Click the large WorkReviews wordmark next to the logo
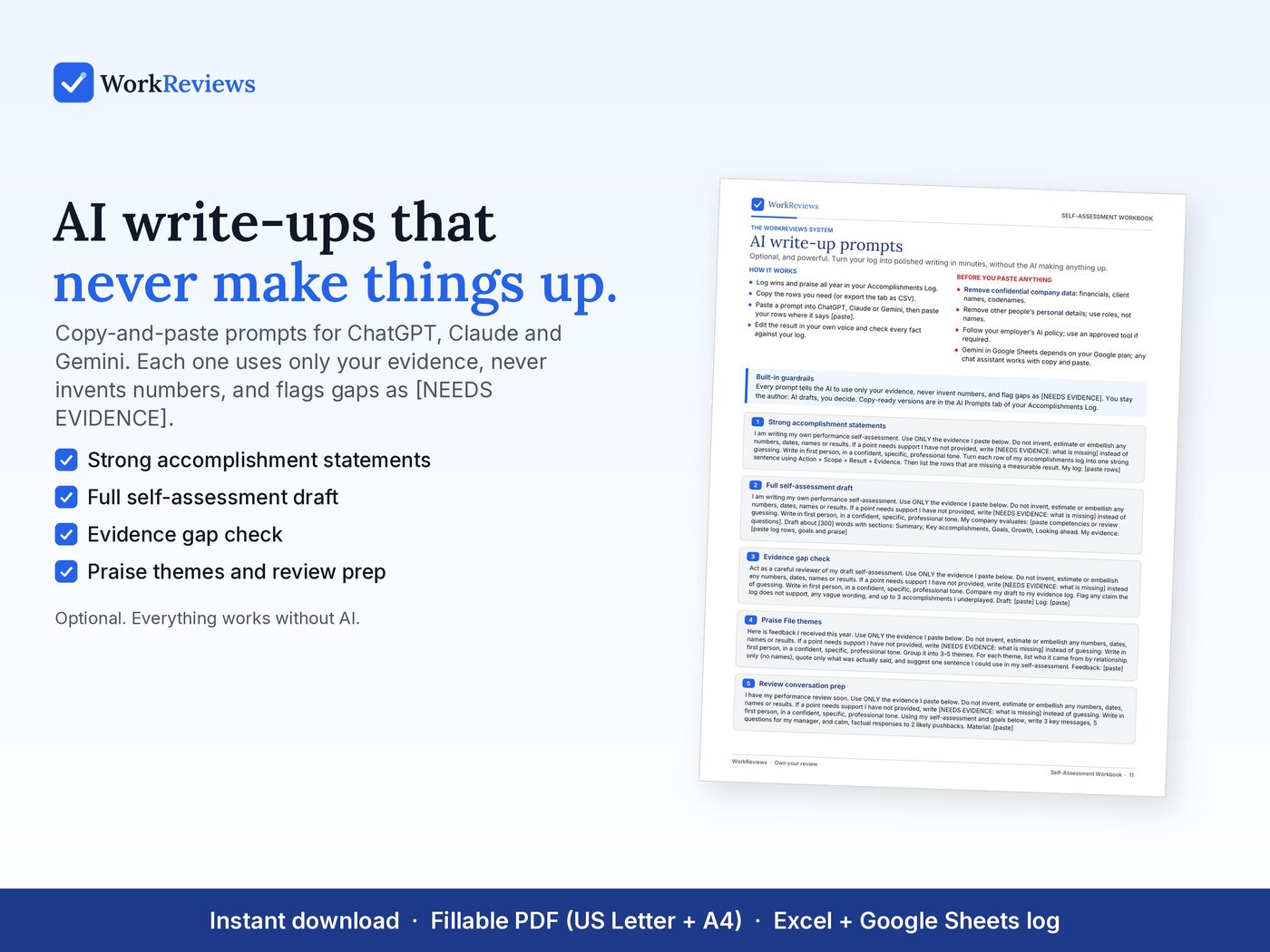This screenshot has width=1270, height=952. pyautogui.click(x=178, y=84)
